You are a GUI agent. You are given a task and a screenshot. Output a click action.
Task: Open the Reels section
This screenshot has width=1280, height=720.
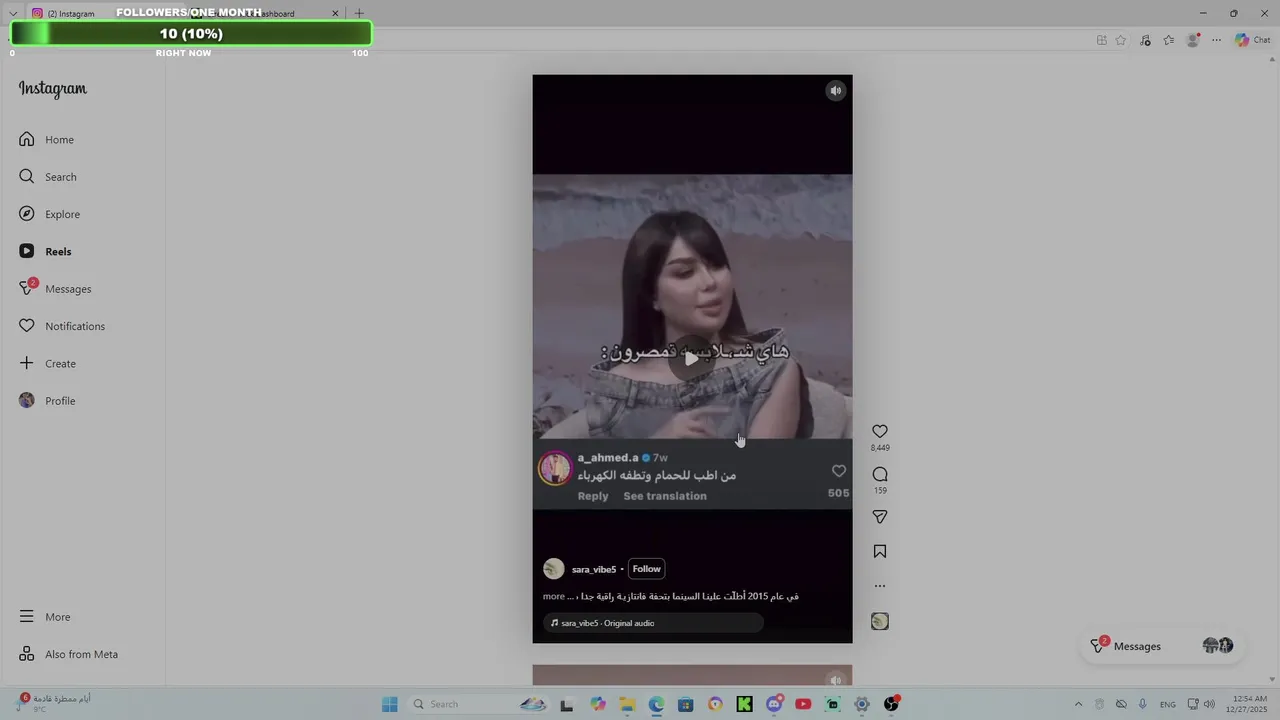[45, 252]
